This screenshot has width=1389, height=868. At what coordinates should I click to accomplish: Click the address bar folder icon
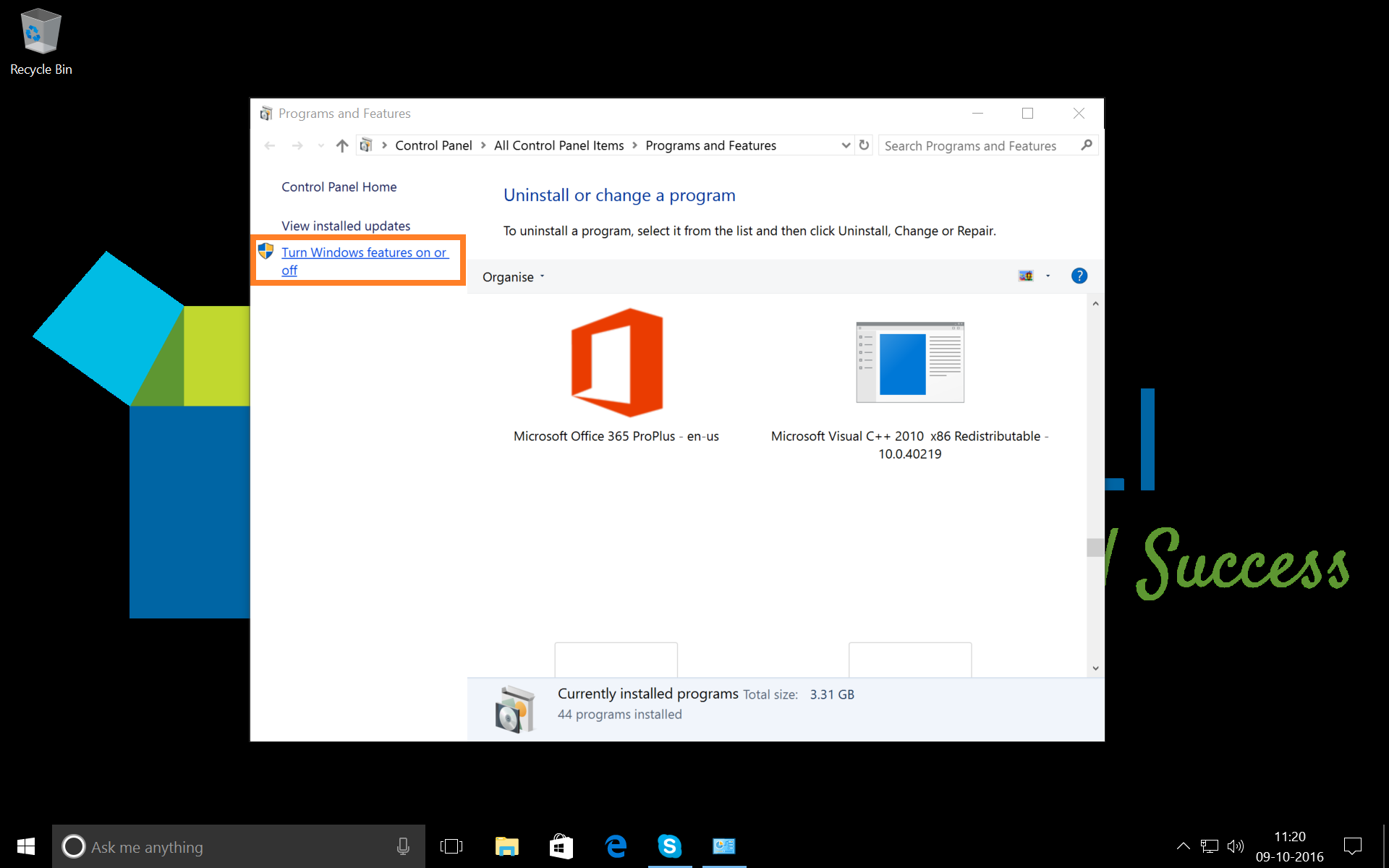click(366, 145)
